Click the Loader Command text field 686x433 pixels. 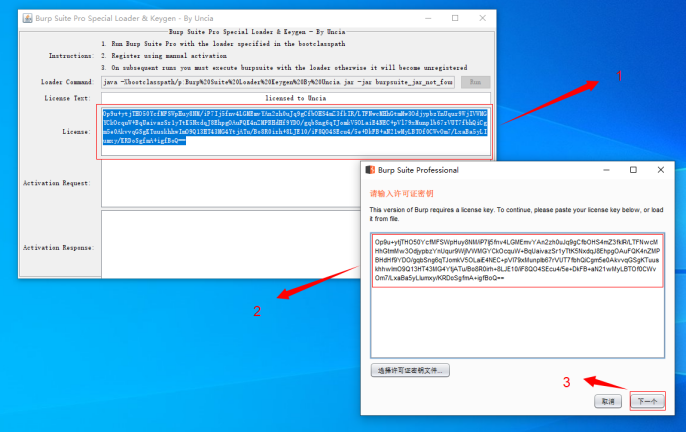pyautogui.click(x=278, y=82)
